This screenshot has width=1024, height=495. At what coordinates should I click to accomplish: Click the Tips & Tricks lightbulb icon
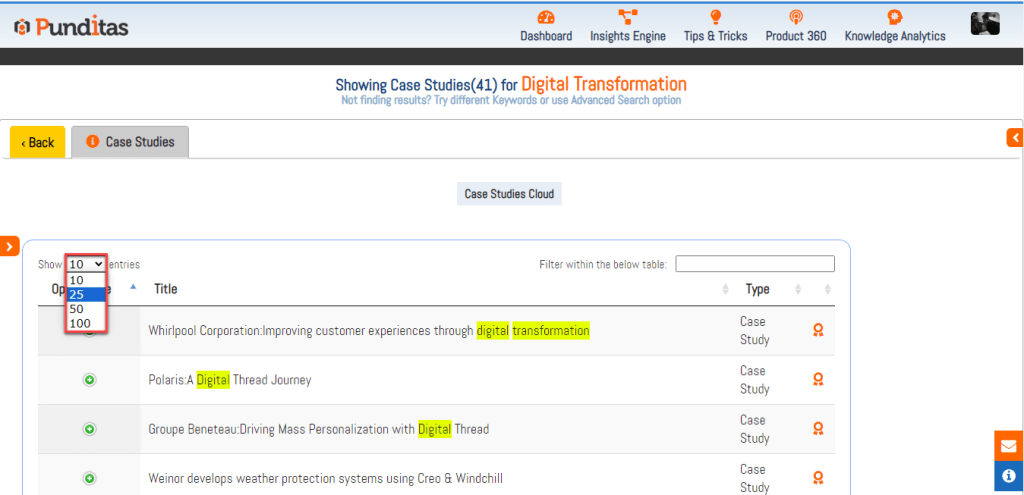pyautogui.click(x=715, y=18)
